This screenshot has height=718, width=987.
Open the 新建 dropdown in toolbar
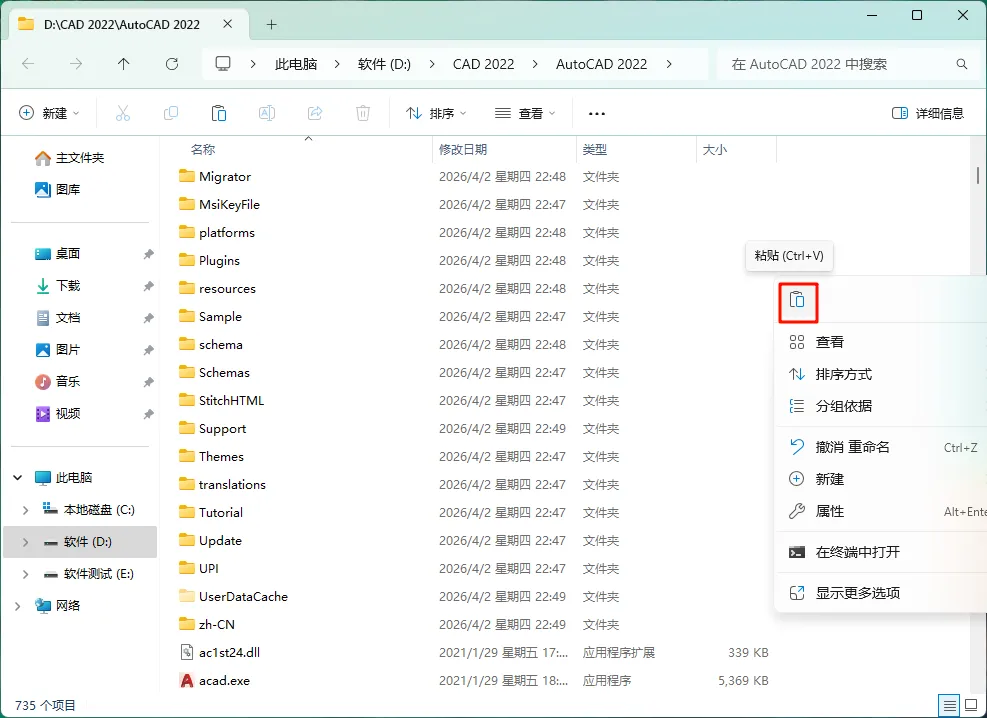(49, 113)
